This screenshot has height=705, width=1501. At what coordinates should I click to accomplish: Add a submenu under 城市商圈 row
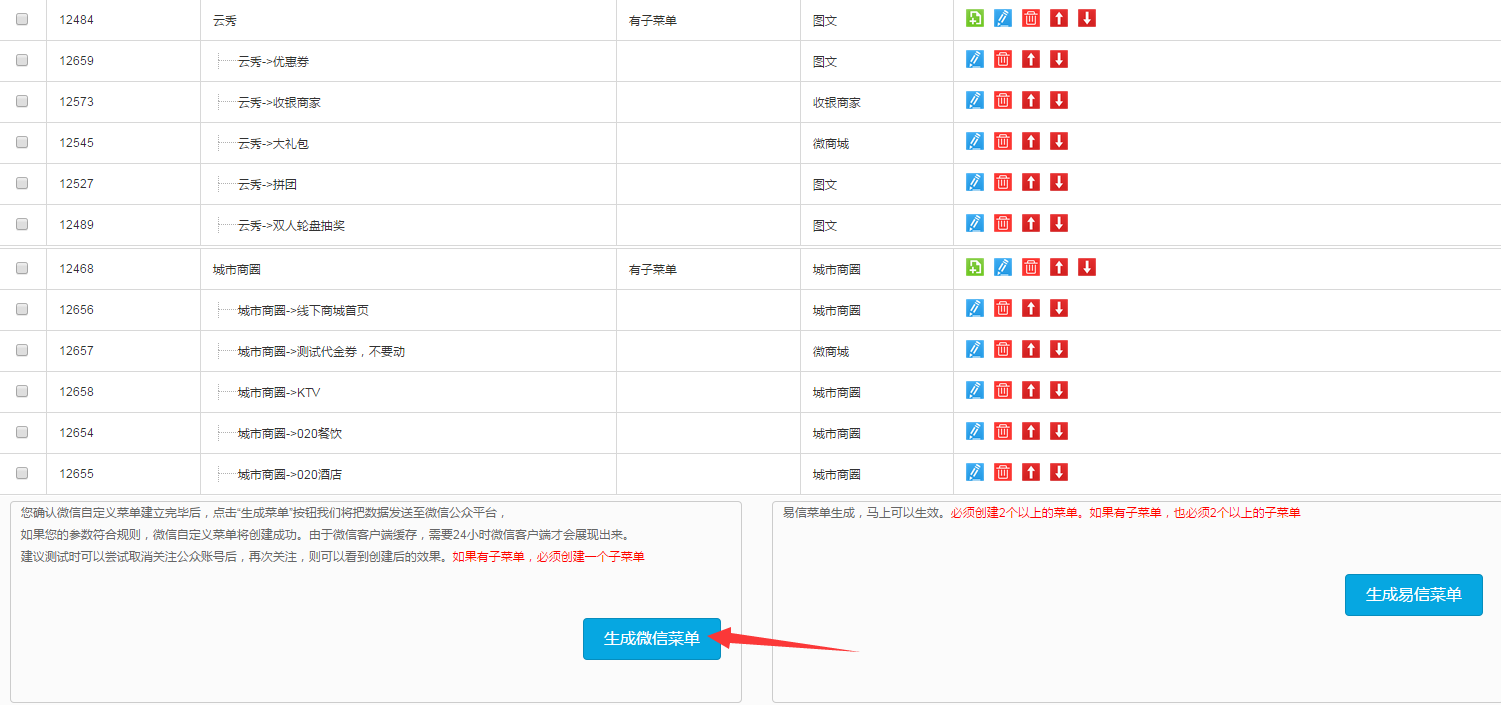pos(975,267)
